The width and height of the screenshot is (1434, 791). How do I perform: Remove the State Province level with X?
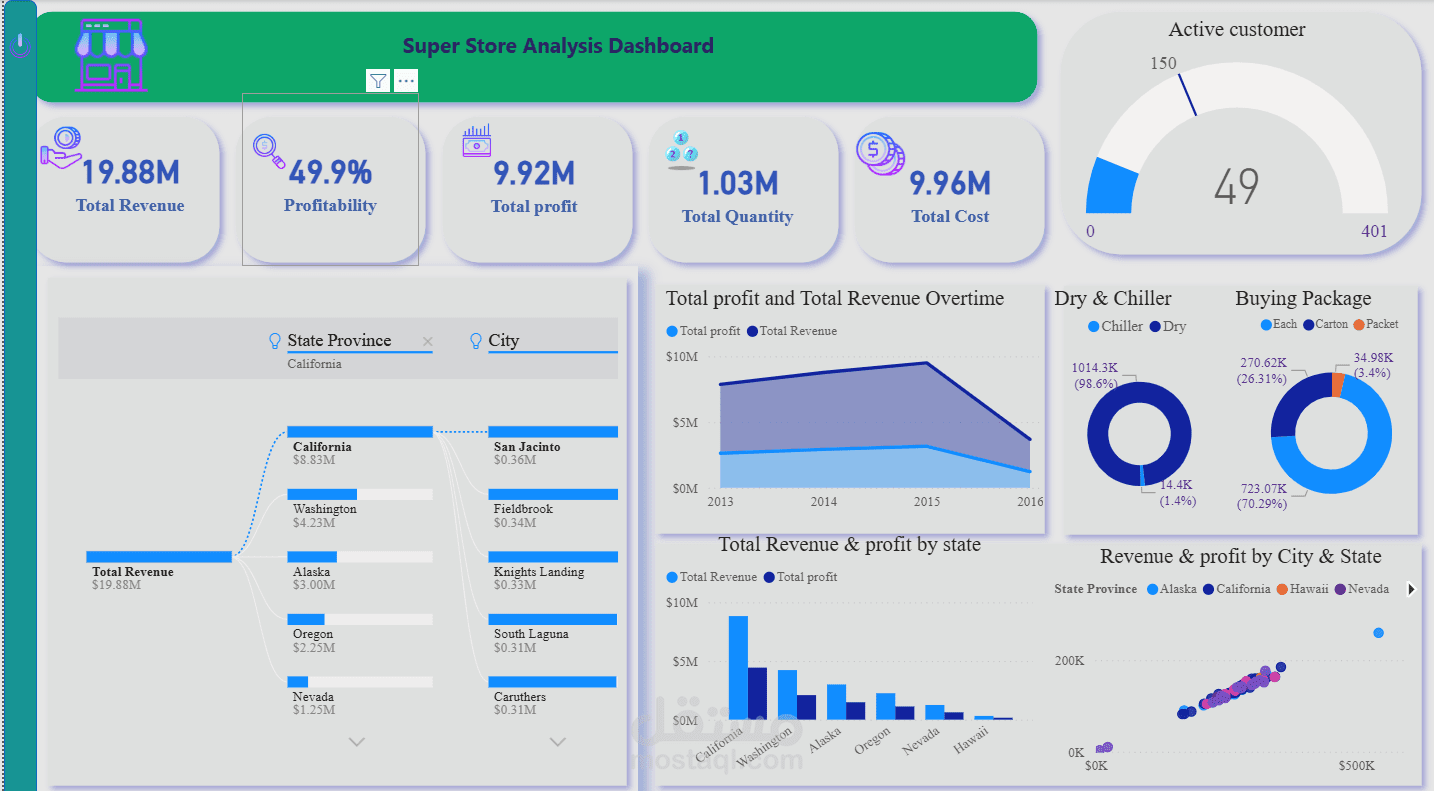428,342
